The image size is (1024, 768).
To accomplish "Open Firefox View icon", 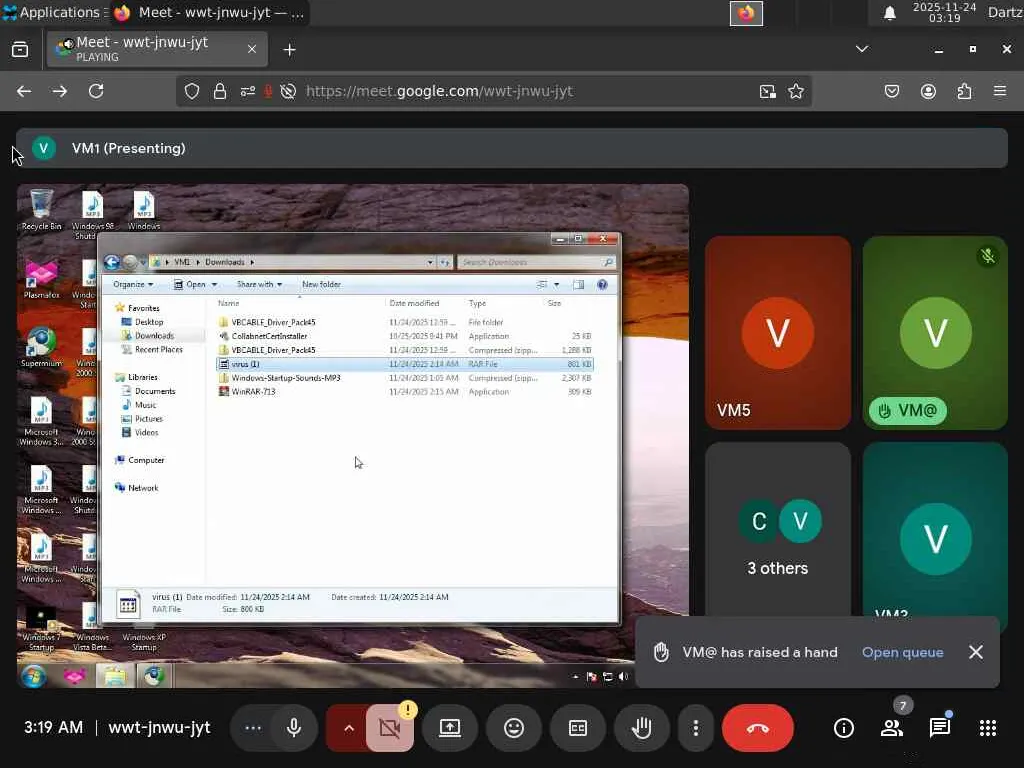I will point(20,49).
